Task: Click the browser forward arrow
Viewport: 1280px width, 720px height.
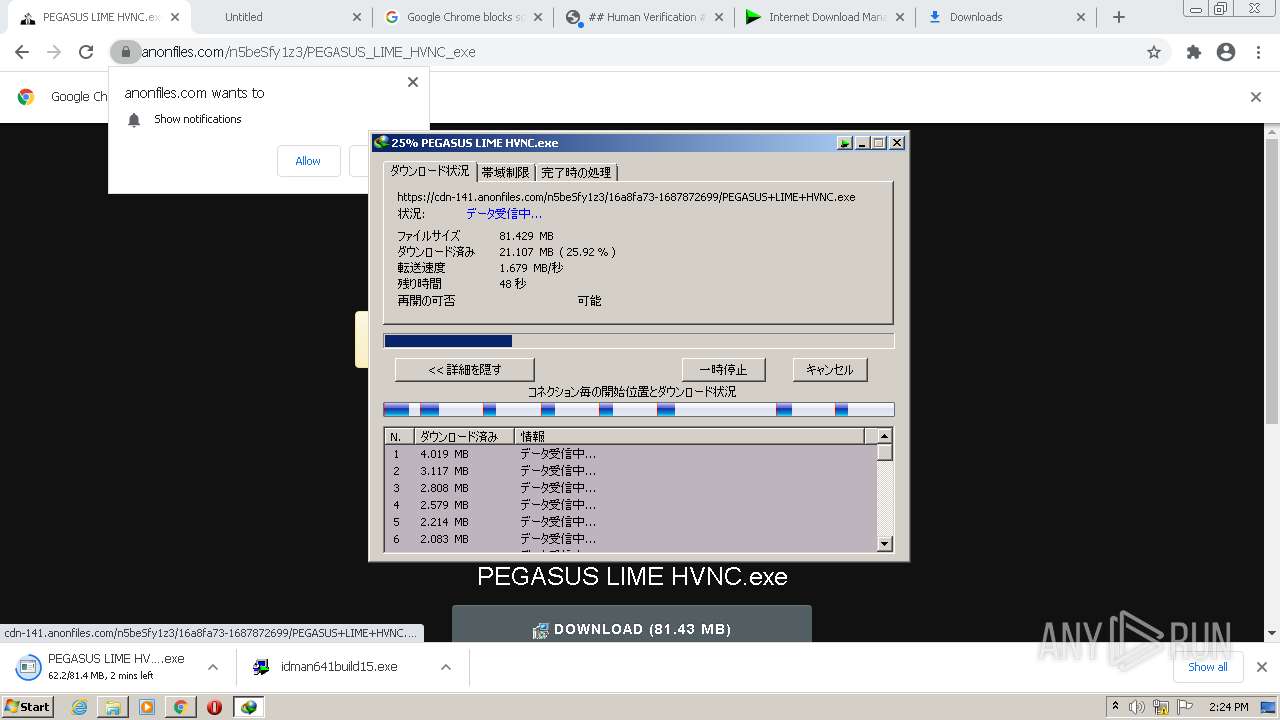Action: (x=54, y=52)
